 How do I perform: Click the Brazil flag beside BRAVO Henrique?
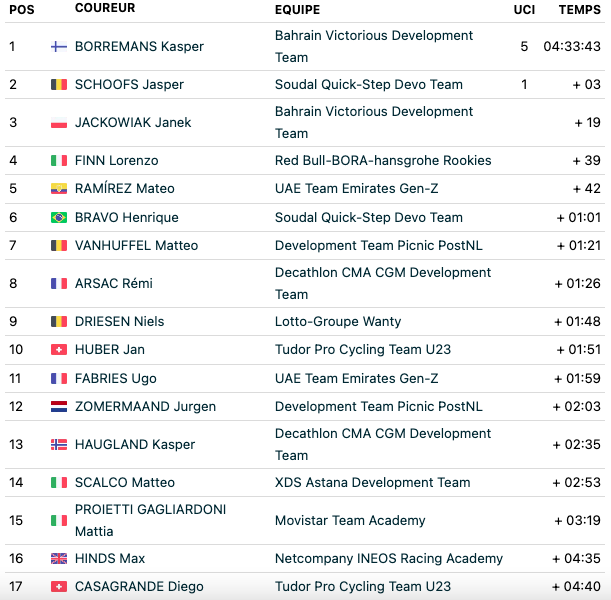(x=59, y=217)
